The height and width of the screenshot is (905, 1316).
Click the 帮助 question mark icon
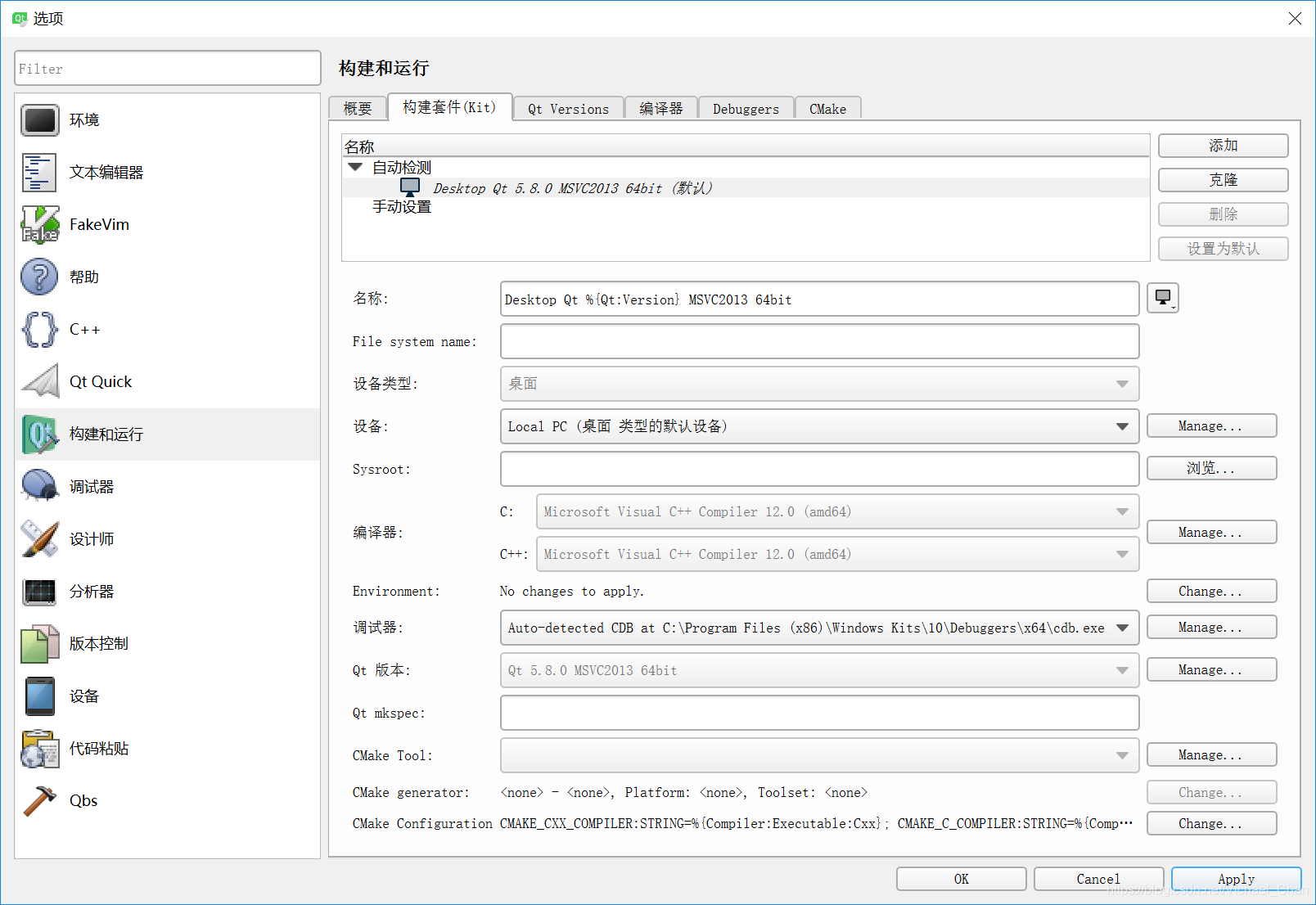[39, 277]
